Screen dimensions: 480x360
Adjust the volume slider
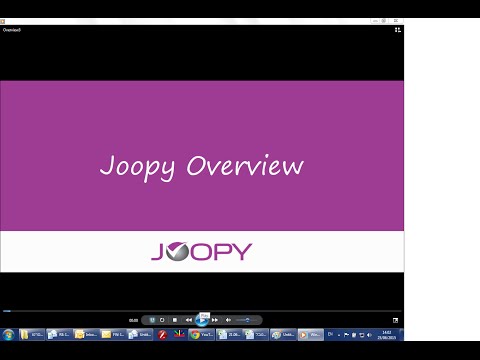click(247, 320)
